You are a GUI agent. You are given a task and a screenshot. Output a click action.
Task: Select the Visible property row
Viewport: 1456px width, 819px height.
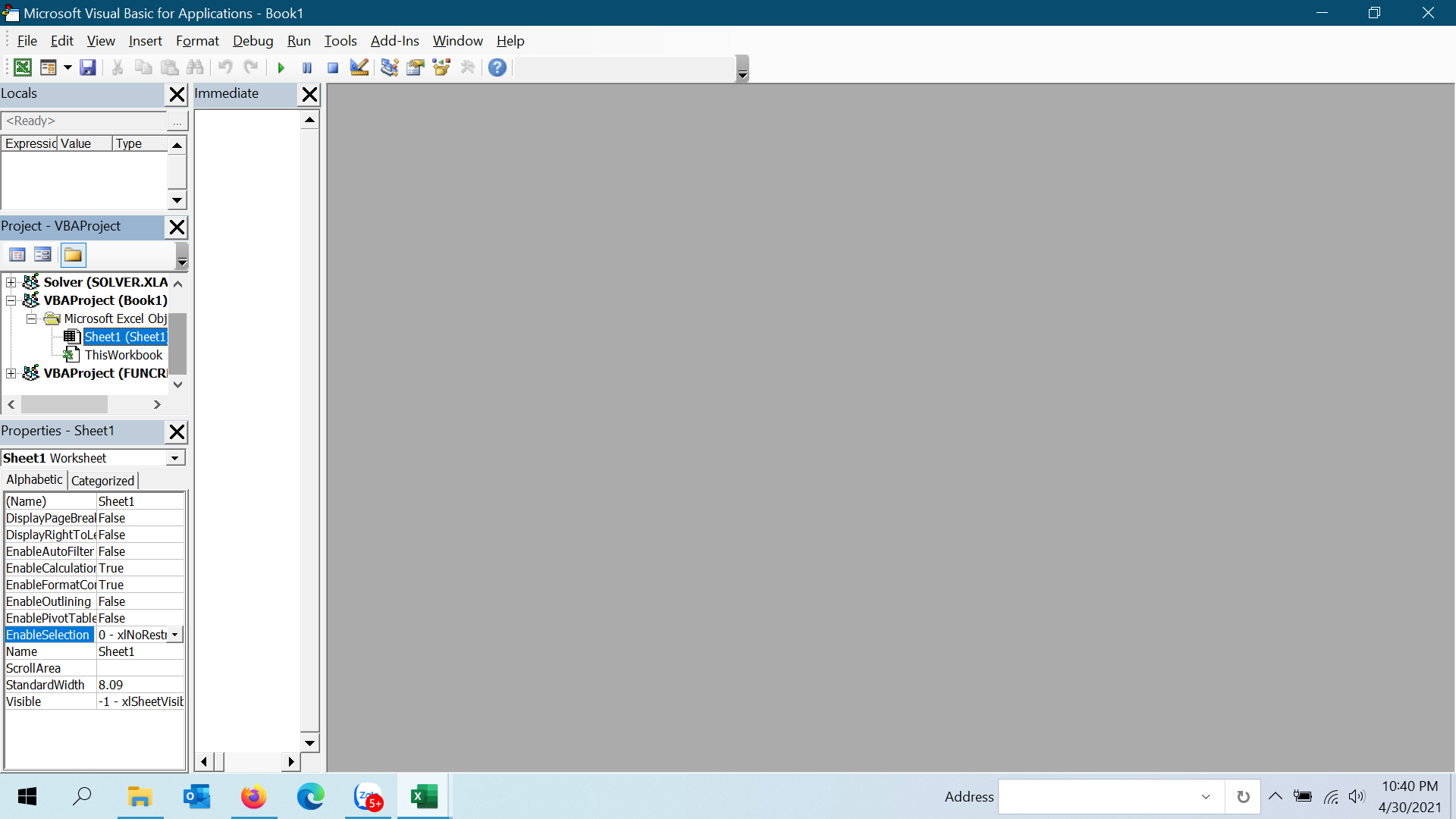[x=95, y=701]
